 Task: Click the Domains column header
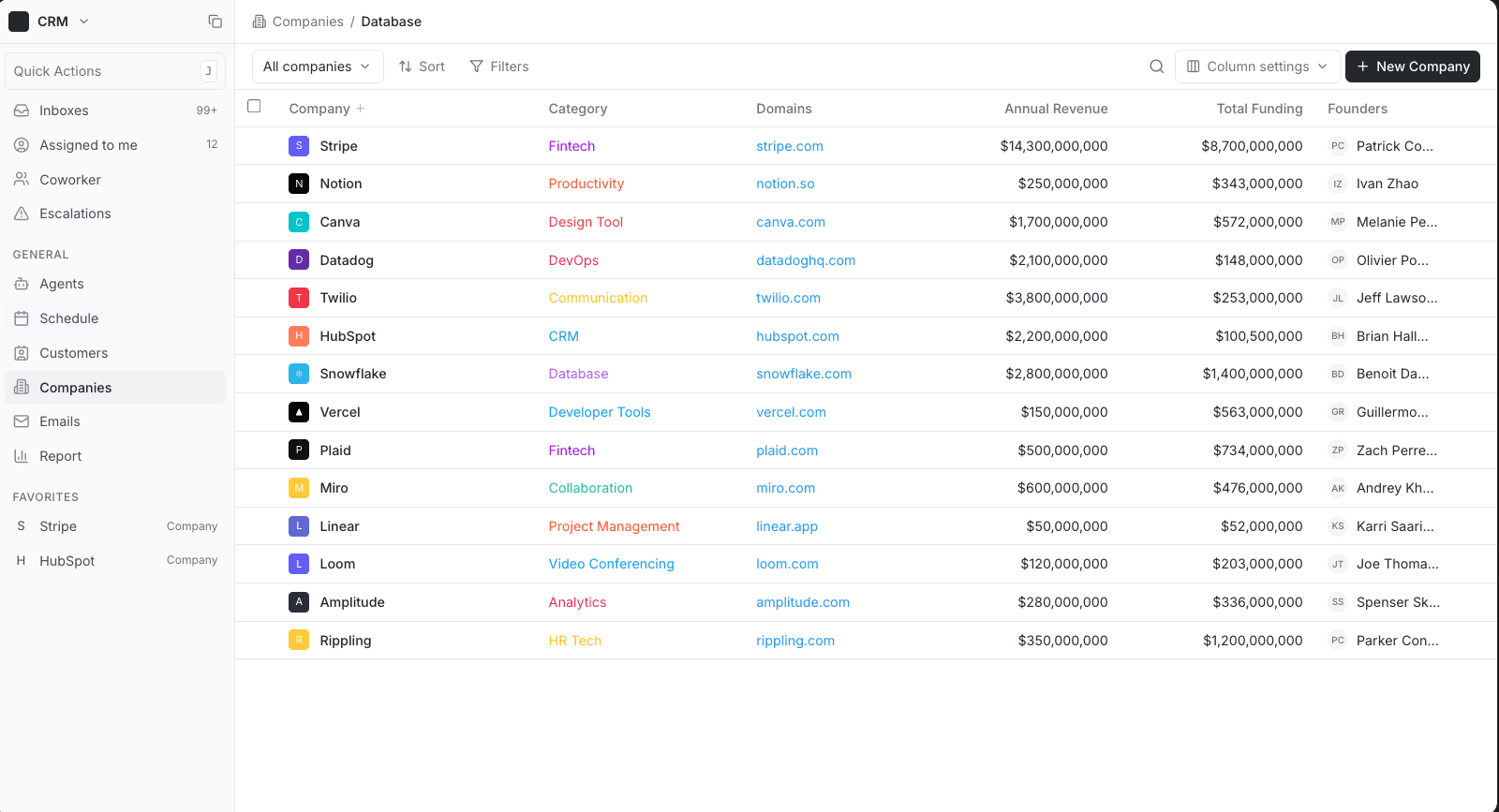point(784,109)
